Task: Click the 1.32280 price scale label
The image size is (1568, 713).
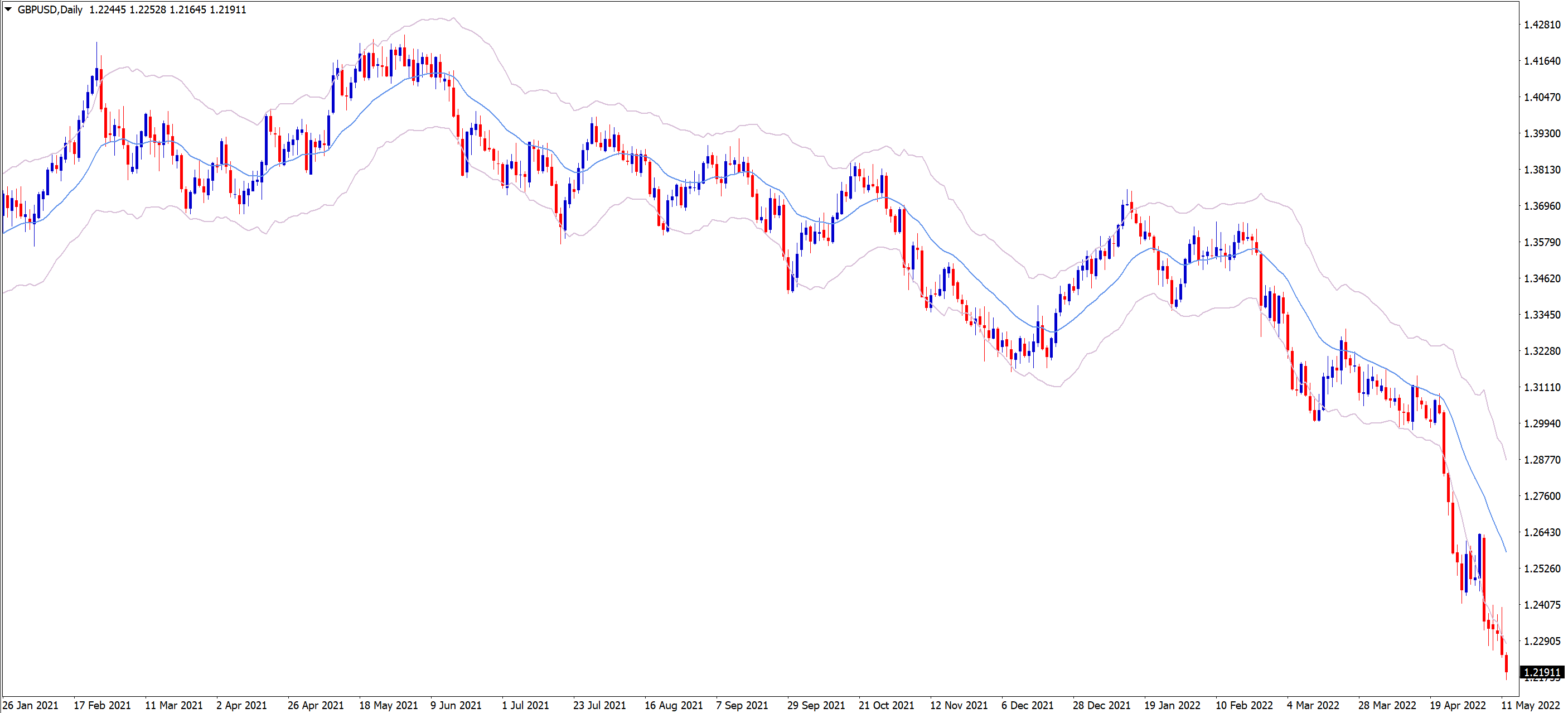Action: click(1542, 351)
